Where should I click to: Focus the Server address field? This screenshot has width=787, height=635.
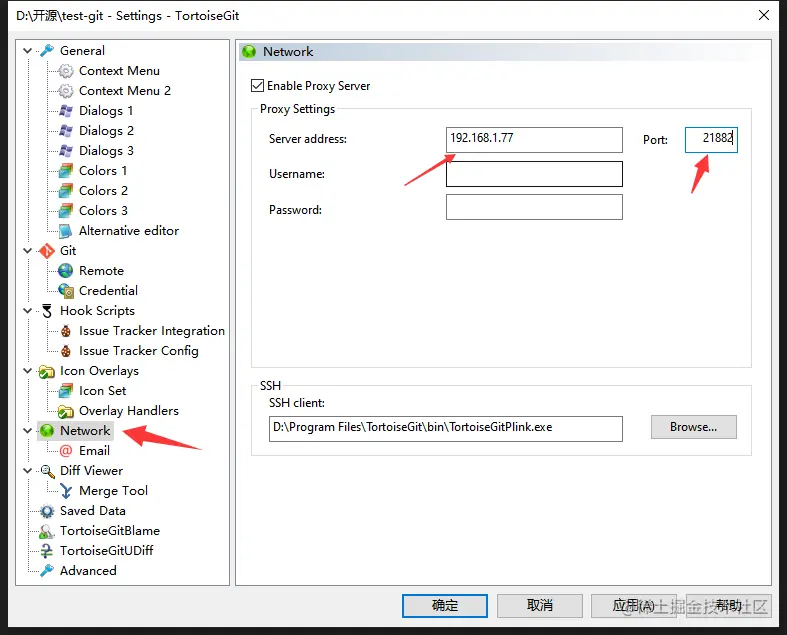(534, 140)
